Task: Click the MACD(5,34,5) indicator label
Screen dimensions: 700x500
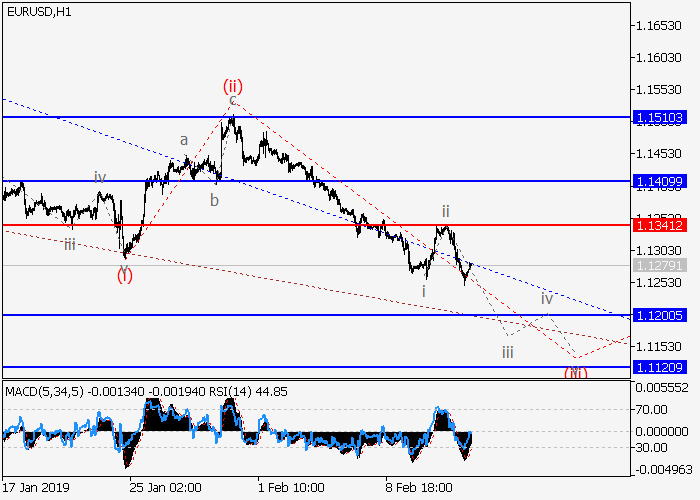Action: pos(39,389)
